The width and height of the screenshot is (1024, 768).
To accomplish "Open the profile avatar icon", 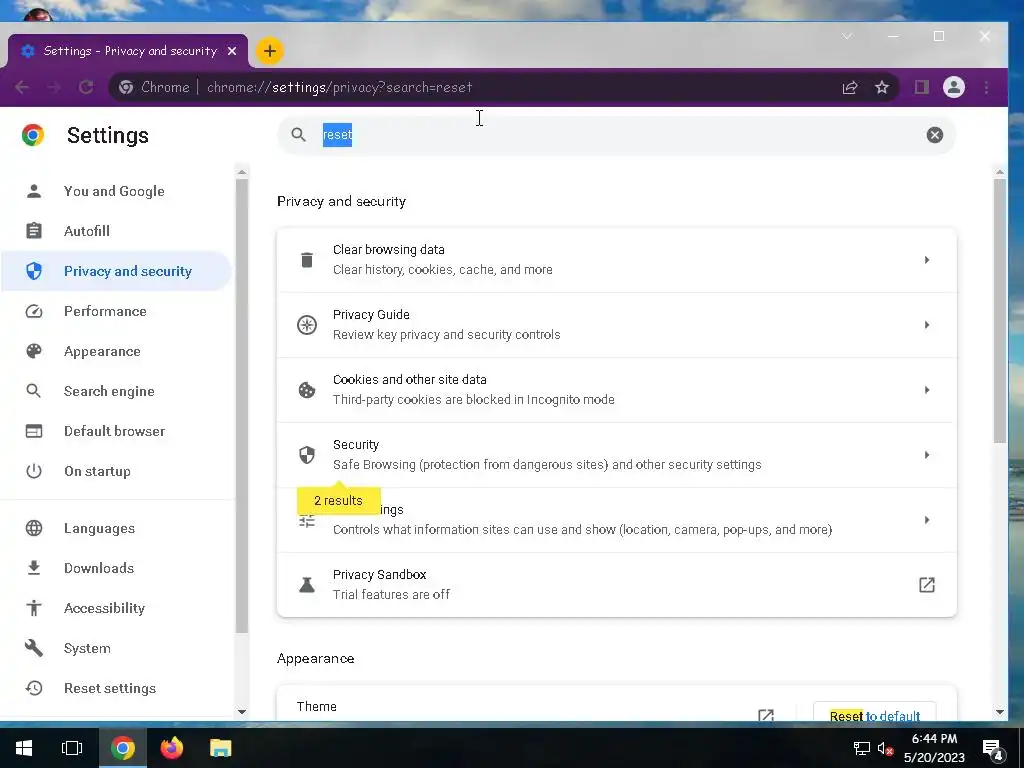I will (x=953, y=88).
